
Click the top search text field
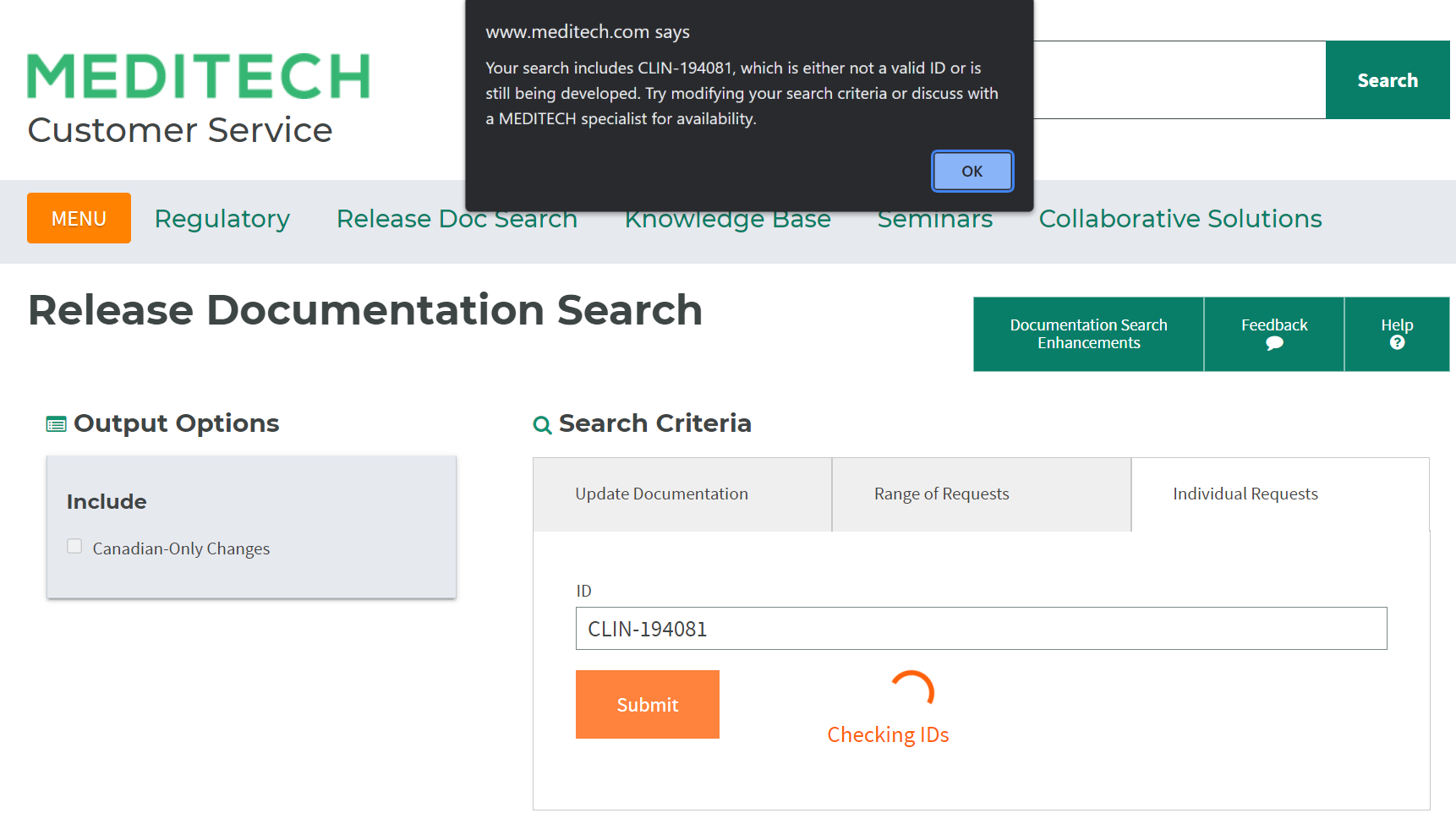1180,80
